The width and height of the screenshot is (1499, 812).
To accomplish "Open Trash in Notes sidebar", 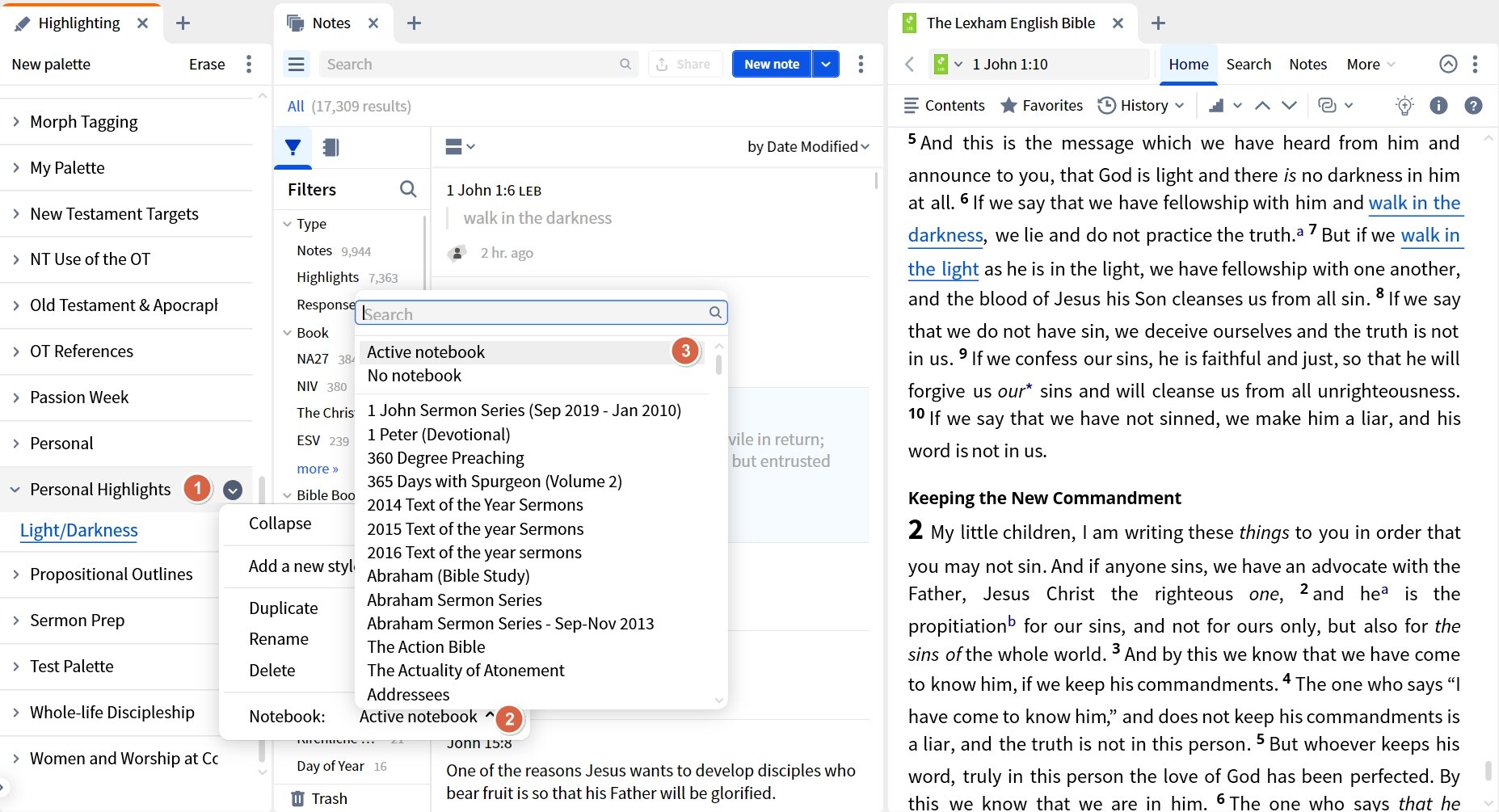I will click(x=319, y=798).
